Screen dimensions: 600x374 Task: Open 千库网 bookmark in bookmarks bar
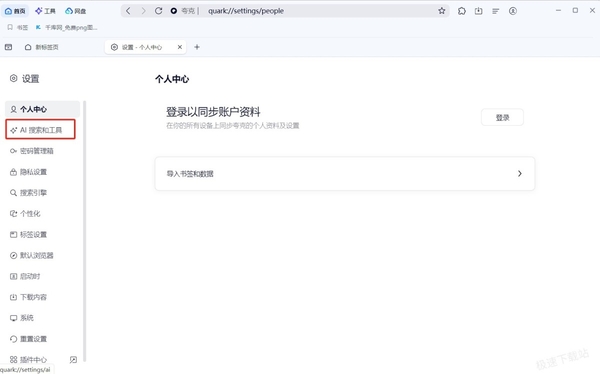coord(67,27)
